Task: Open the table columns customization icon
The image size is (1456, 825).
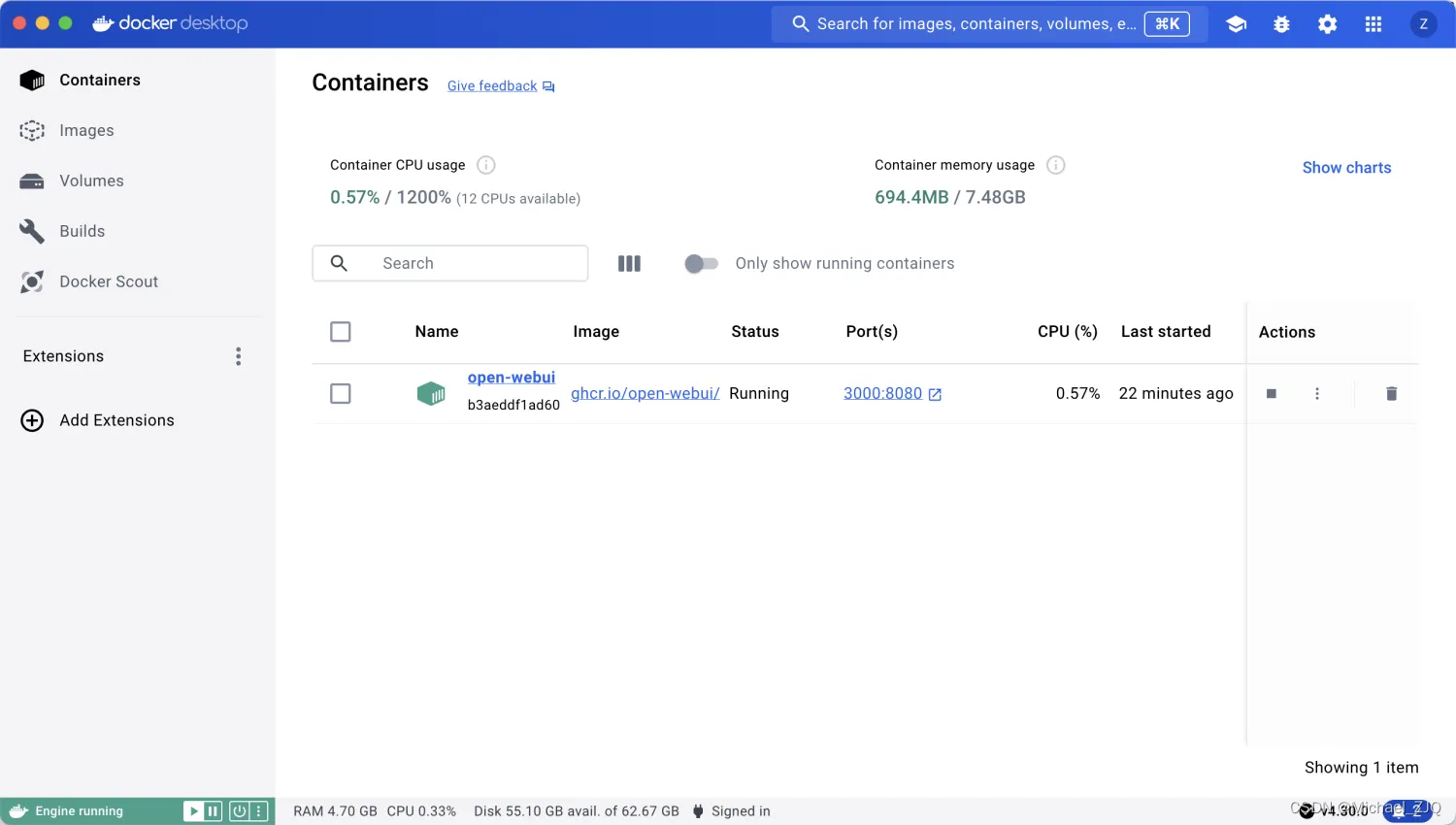Action: click(x=629, y=263)
